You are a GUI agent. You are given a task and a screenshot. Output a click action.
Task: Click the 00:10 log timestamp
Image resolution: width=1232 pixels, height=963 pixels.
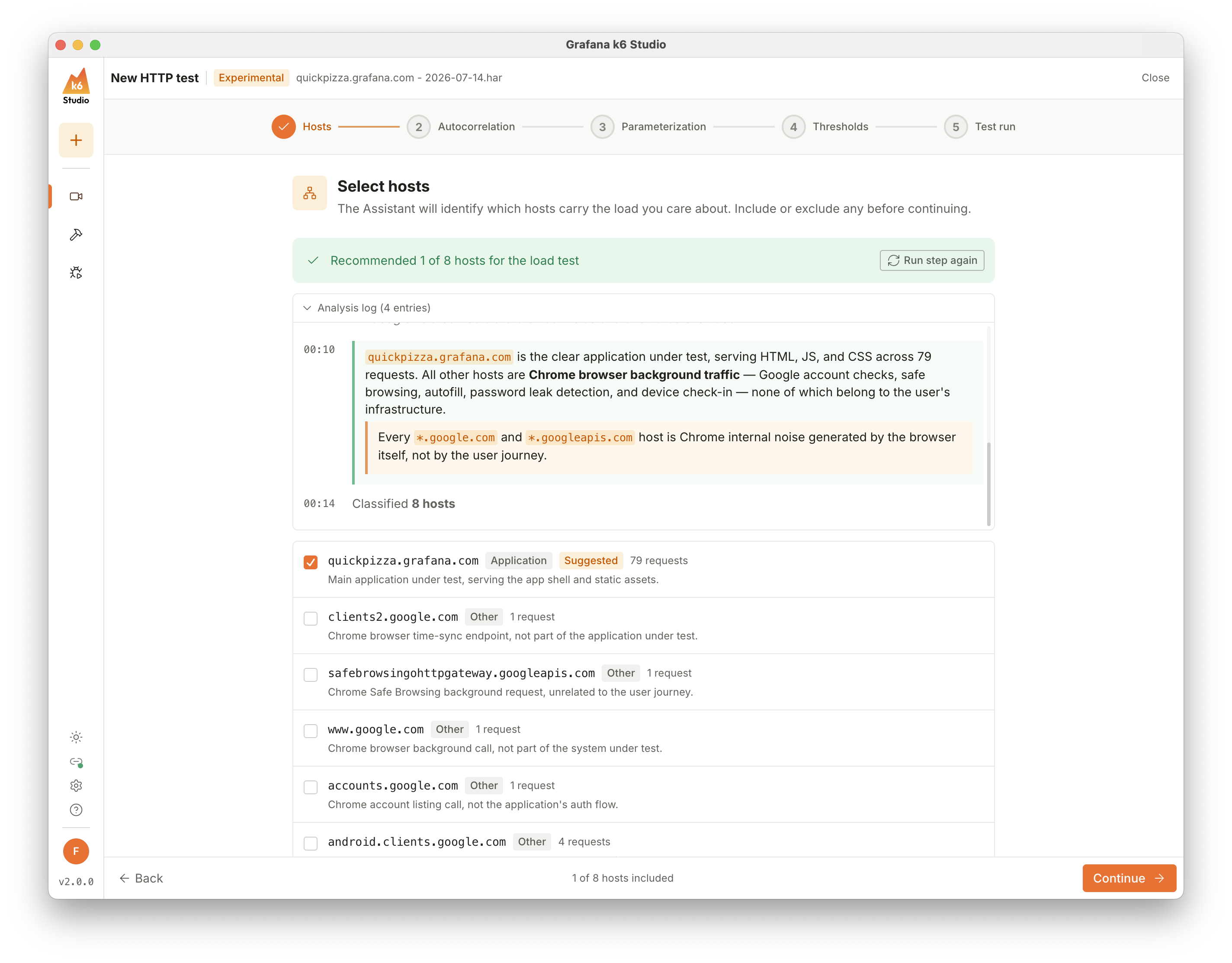(319, 350)
